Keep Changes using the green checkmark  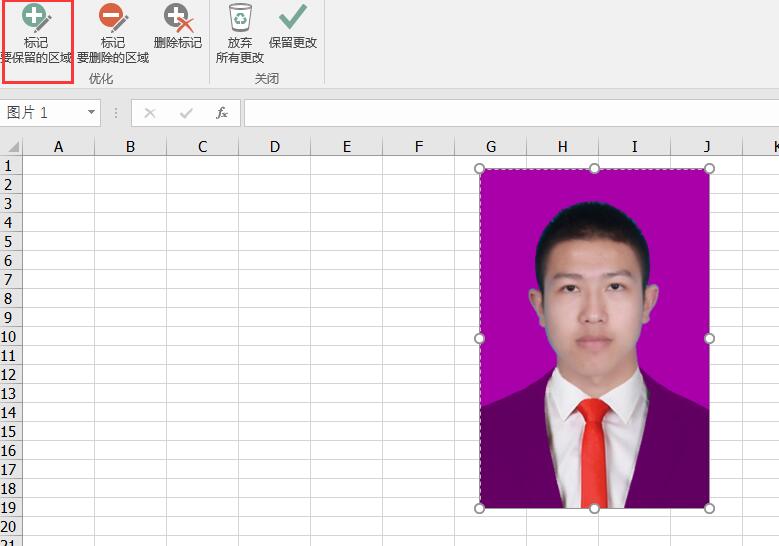(293, 18)
